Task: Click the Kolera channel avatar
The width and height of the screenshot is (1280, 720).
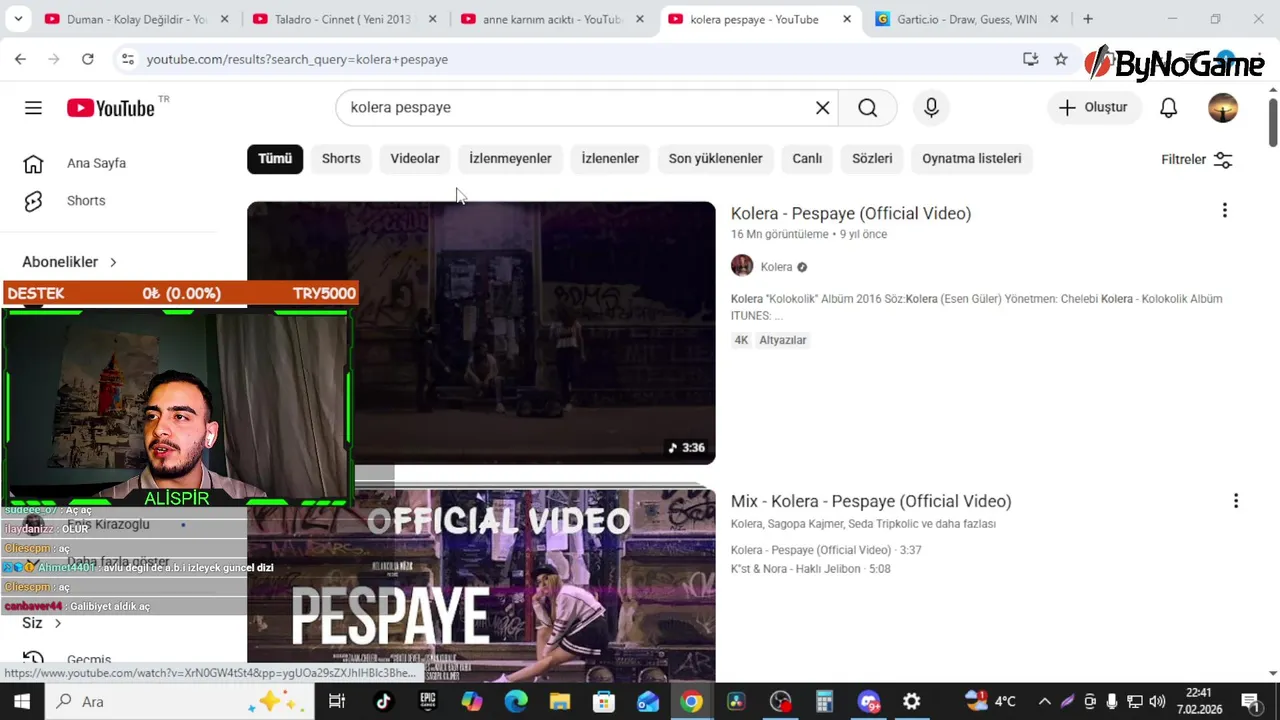Action: pos(742,266)
